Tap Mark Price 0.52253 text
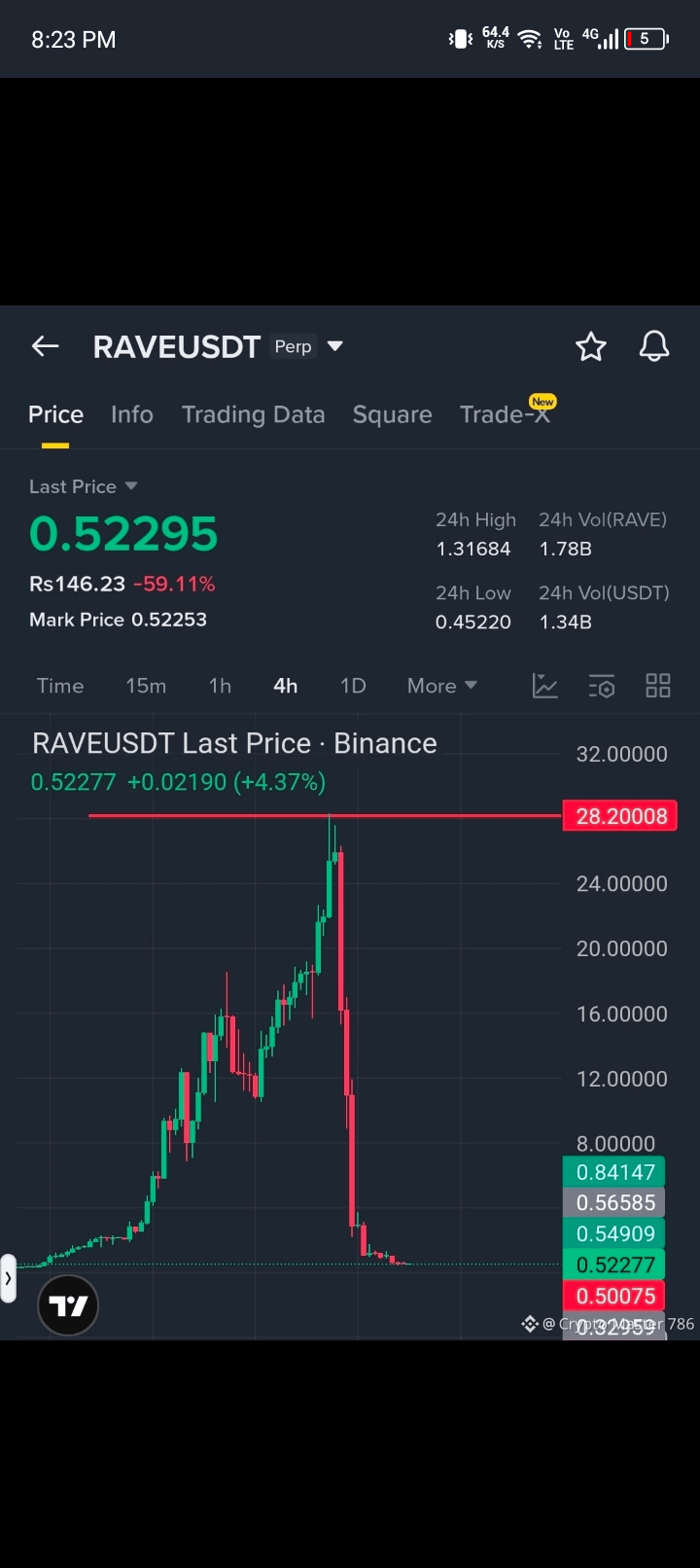Viewport: 700px width, 1568px height. 118,620
